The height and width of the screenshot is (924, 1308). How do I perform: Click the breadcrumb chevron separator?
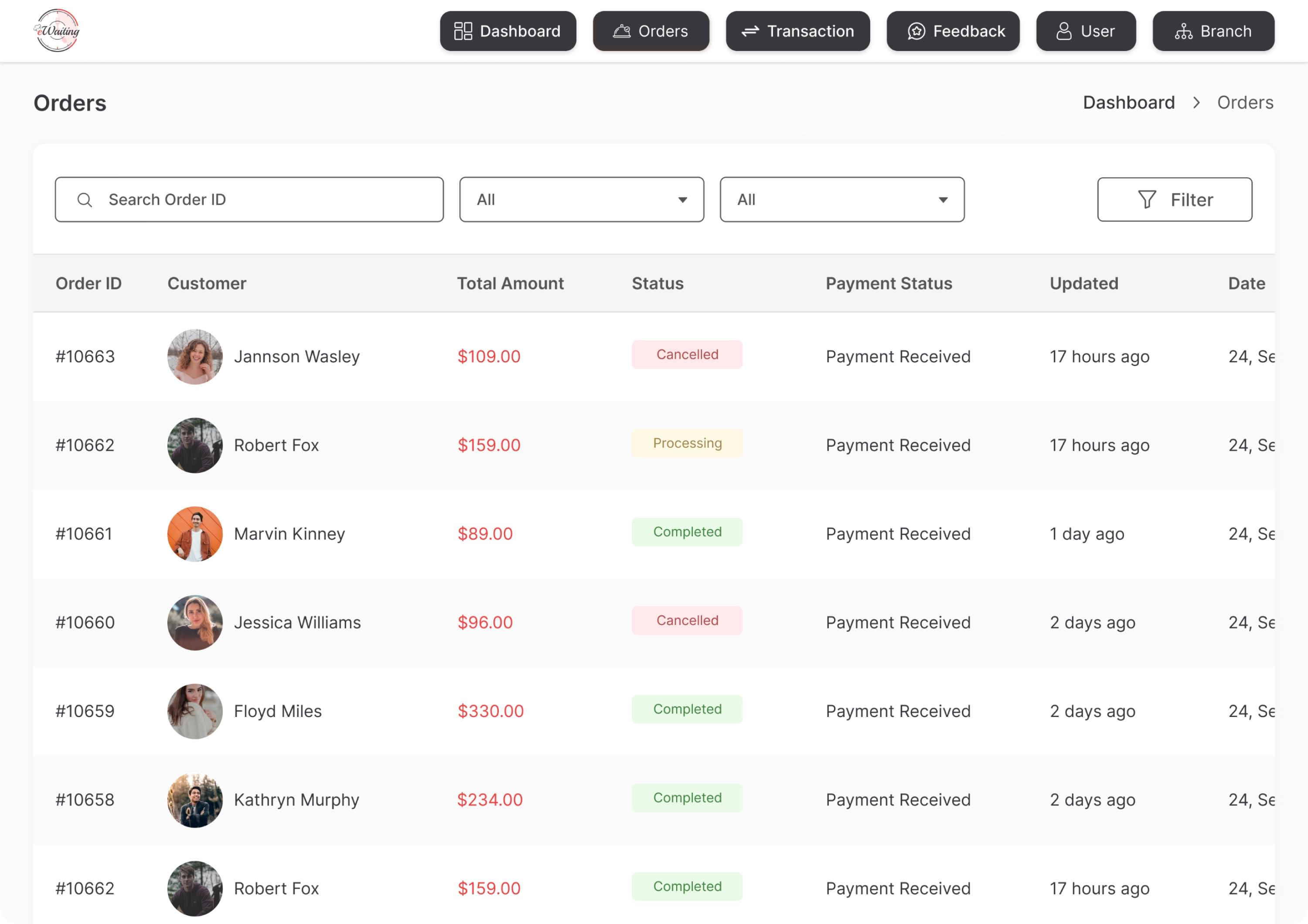pos(1196,103)
